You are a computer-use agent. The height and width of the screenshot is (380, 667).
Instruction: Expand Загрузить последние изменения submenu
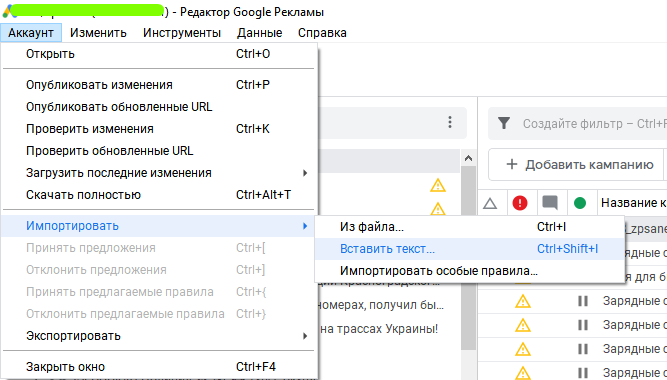tap(159, 173)
